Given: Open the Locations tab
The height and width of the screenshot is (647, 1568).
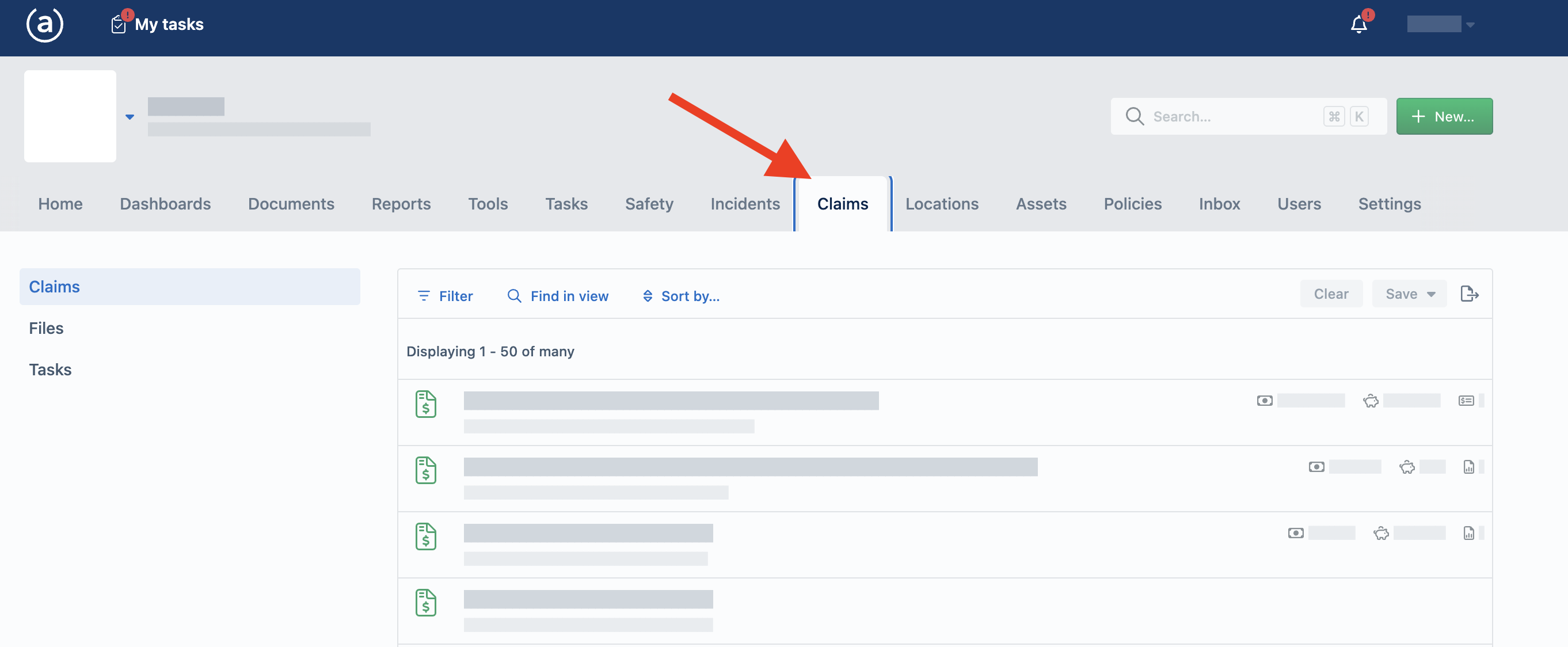Looking at the screenshot, I should [942, 204].
